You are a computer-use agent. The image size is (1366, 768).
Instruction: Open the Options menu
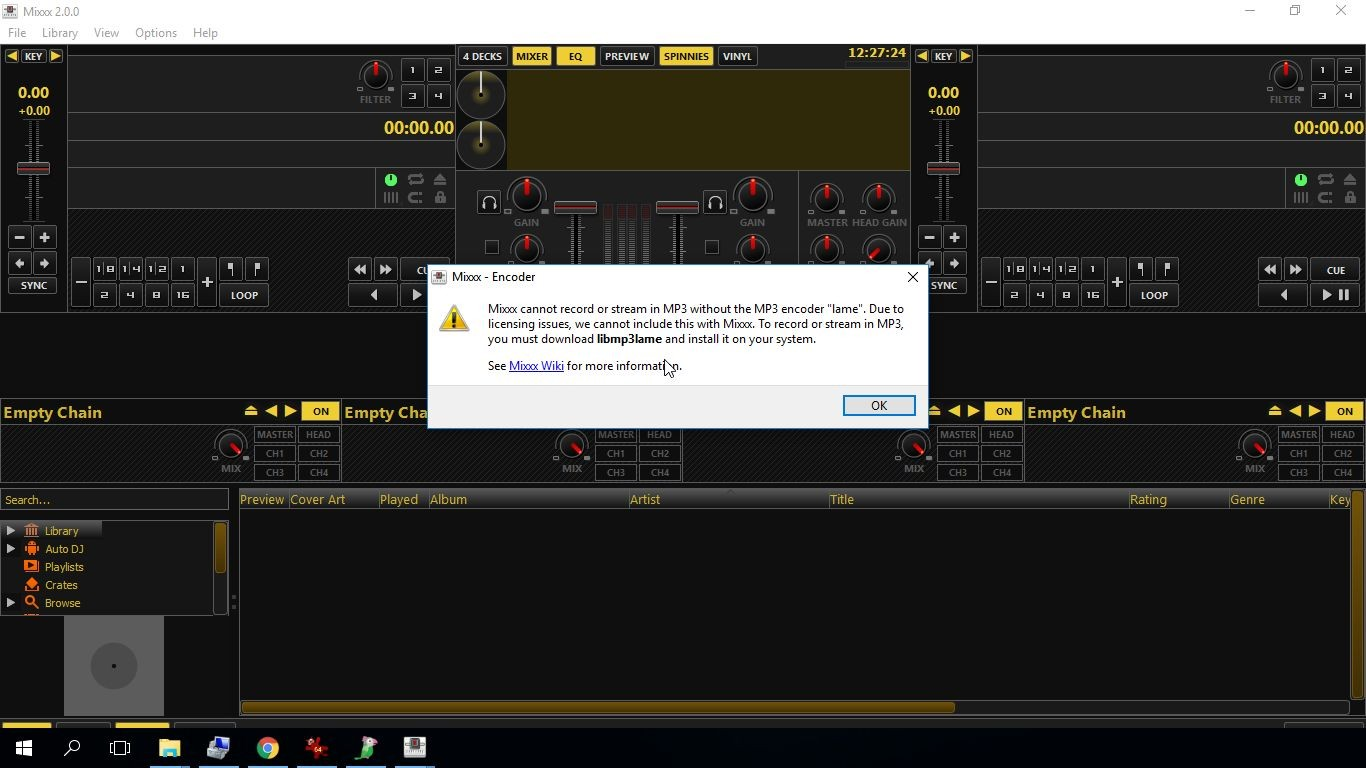coord(156,33)
